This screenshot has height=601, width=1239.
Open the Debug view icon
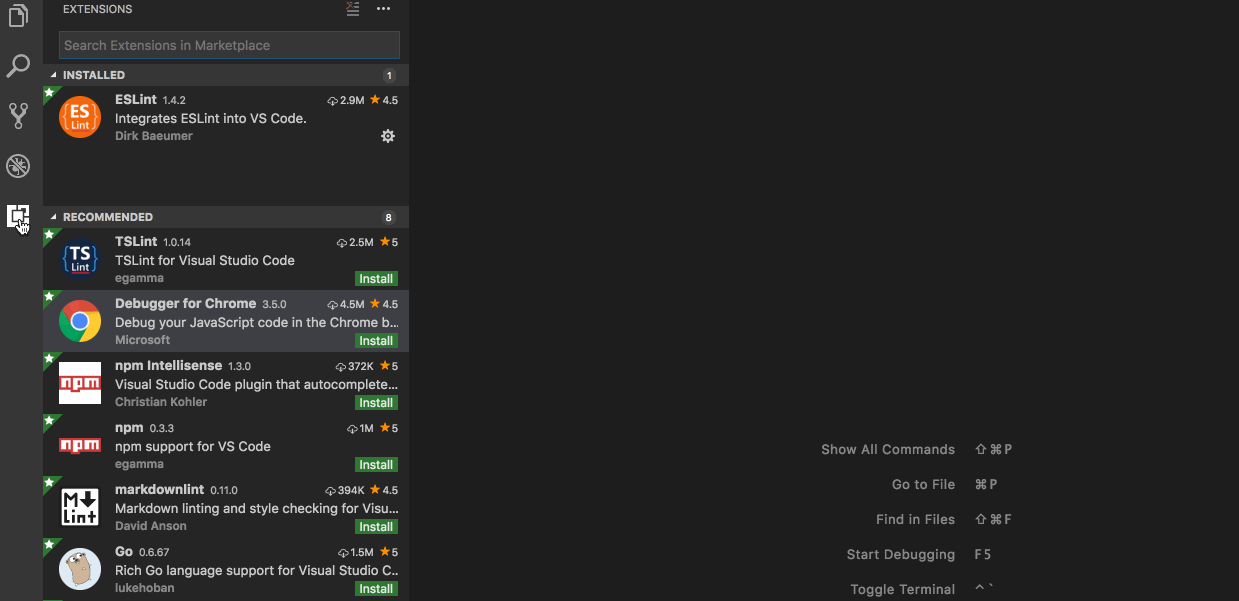pyautogui.click(x=18, y=166)
